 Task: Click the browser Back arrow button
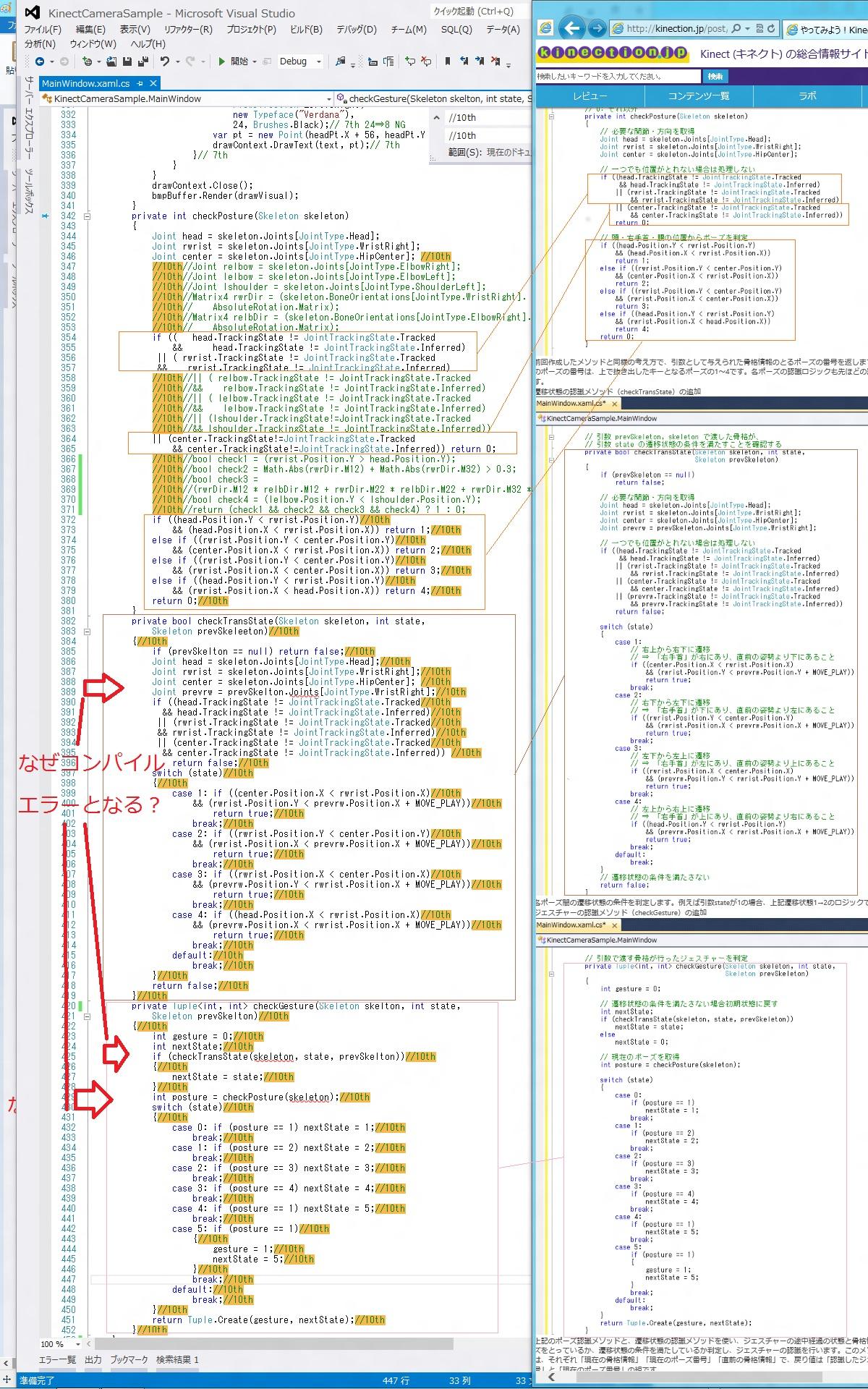point(571,28)
